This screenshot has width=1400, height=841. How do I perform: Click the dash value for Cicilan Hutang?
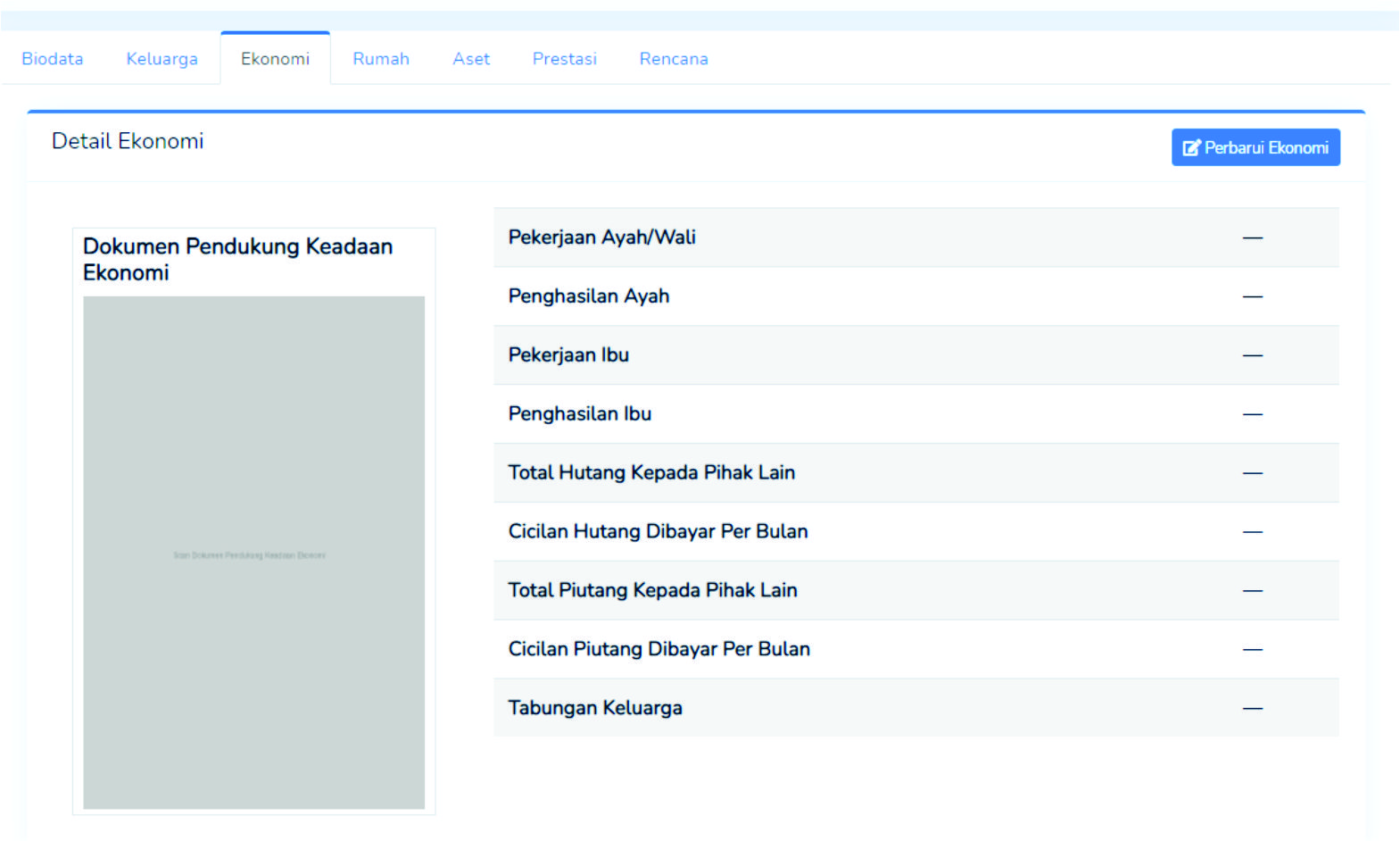click(x=1253, y=531)
